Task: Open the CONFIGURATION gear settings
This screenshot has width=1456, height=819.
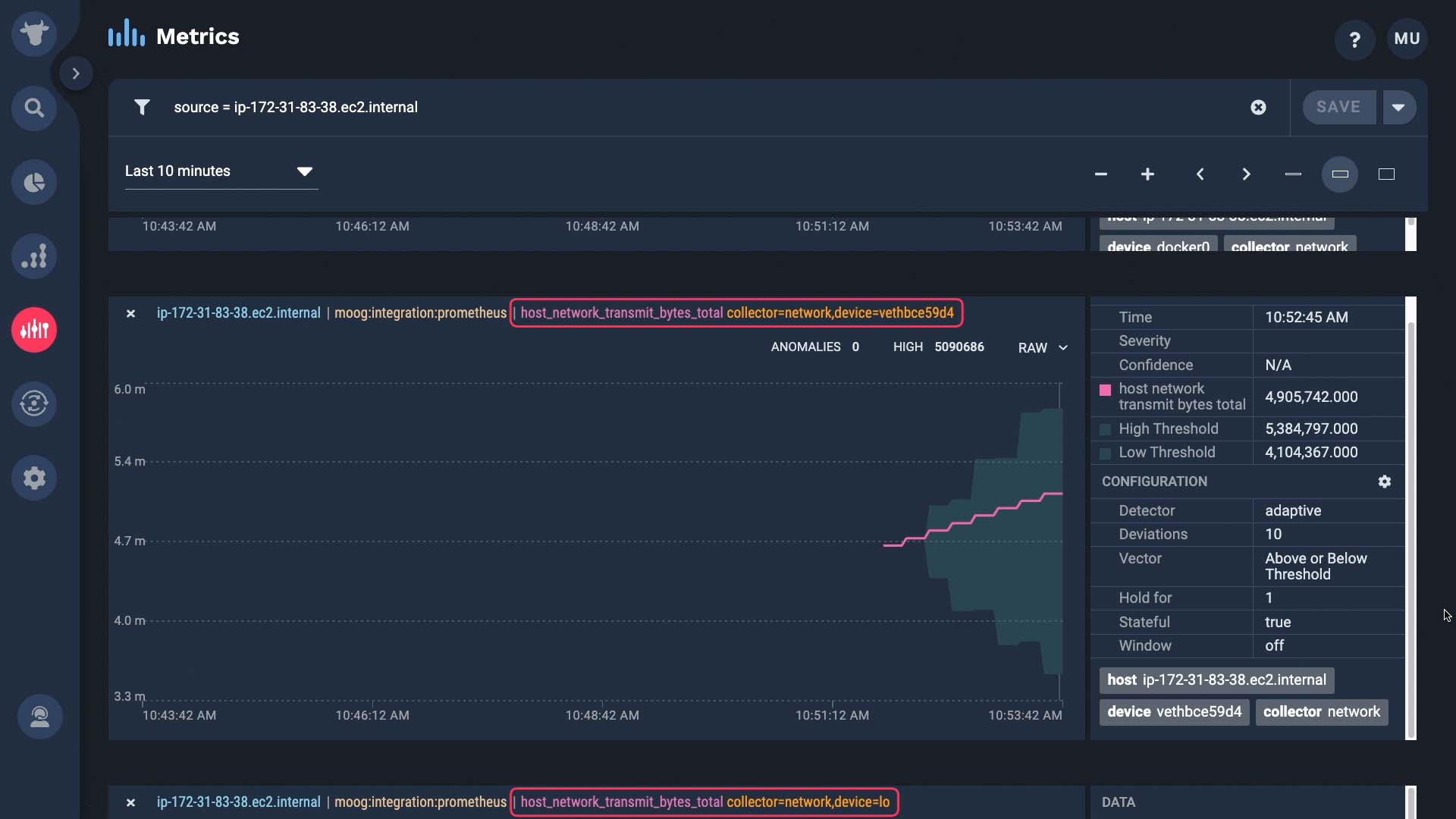Action: (x=1384, y=482)
